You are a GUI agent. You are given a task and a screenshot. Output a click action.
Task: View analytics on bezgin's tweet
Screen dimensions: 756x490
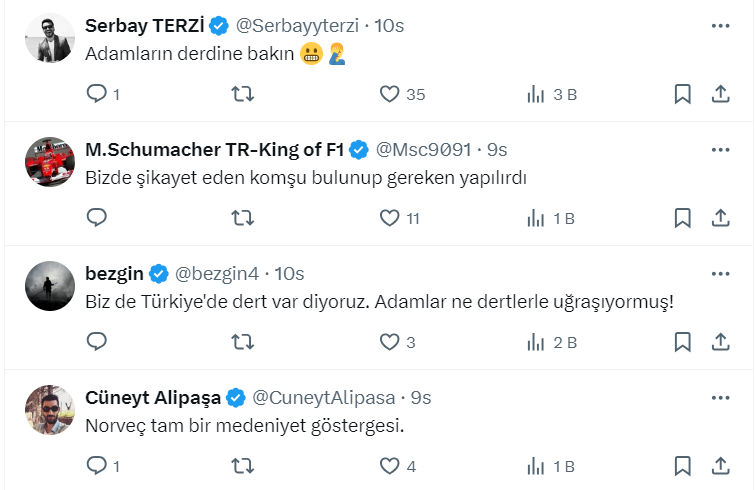pyautogui.click(x=536, y=342)
